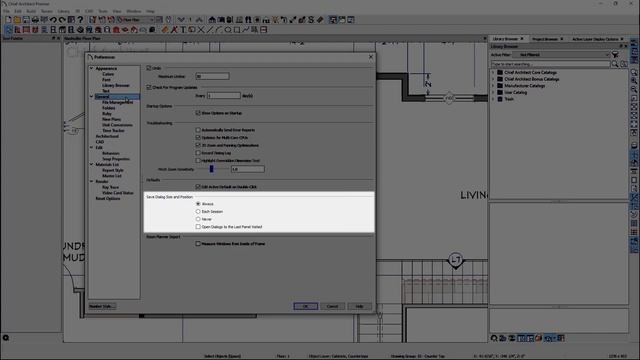This screenshot has width=640, height=360.
Task: Click the Undo arrow icon
Action: click(53, 20)
